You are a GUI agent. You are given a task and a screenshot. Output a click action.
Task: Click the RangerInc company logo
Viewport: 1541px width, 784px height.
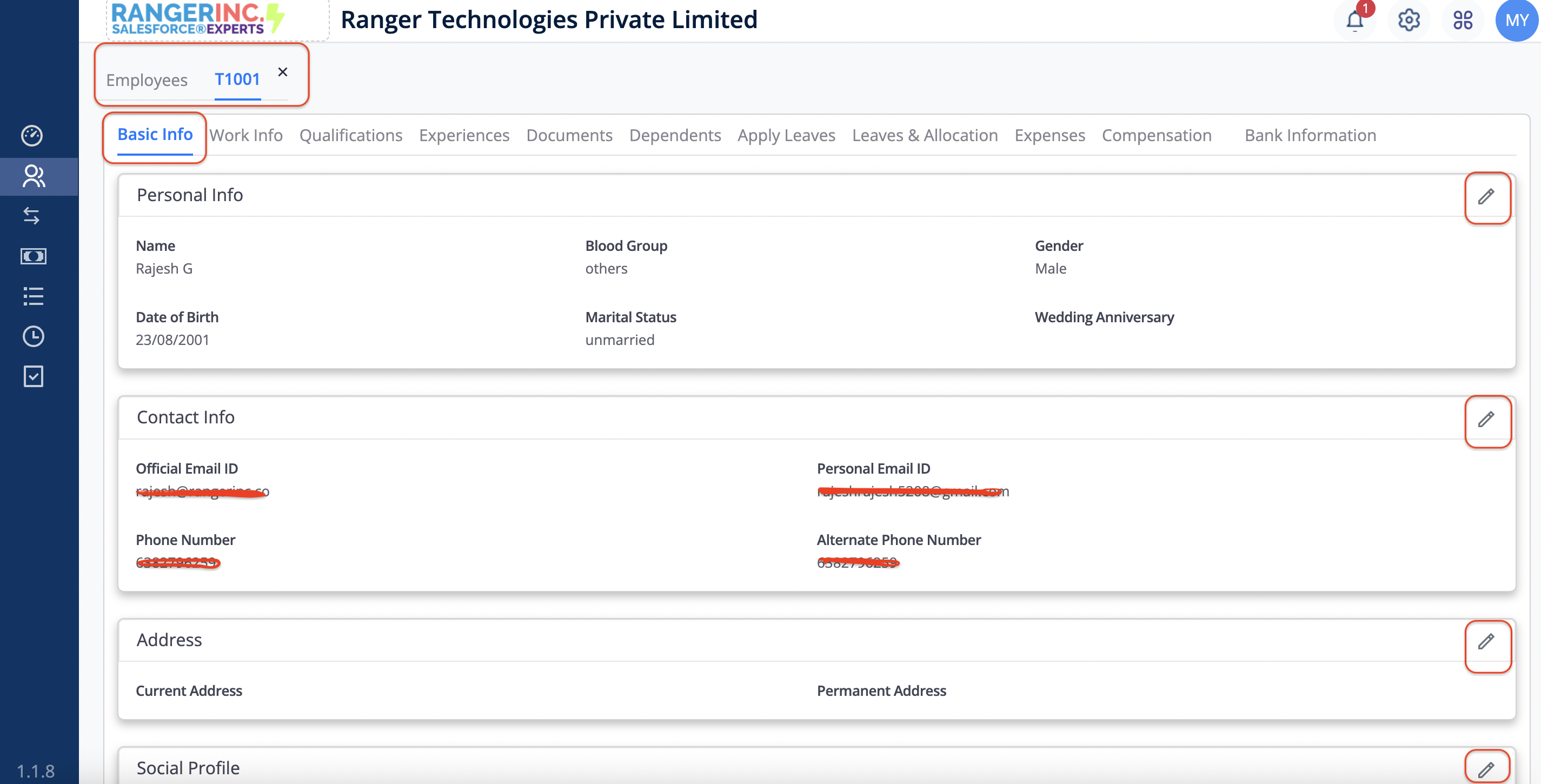[197, 19]
